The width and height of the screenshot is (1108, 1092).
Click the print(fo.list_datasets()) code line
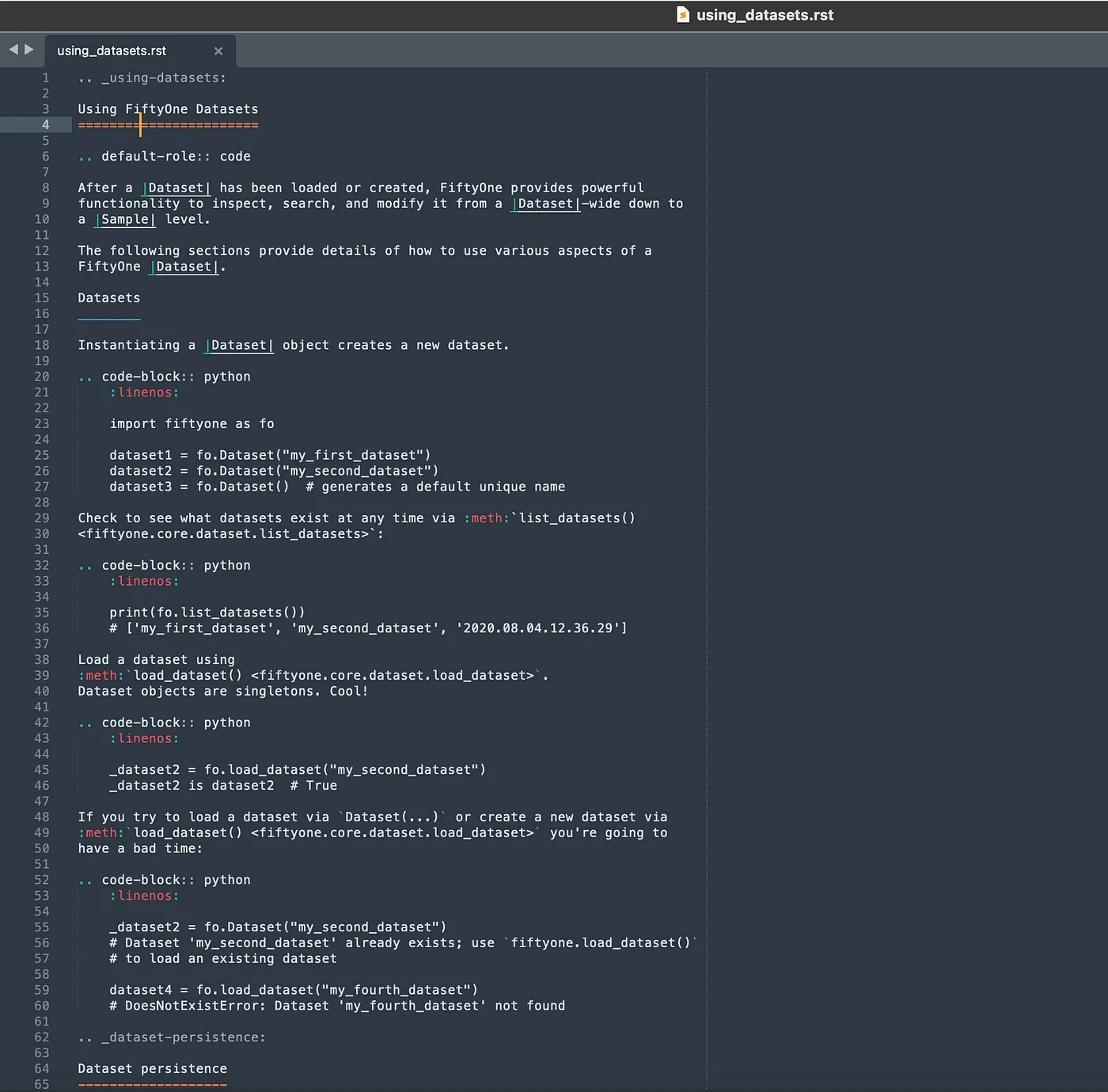tap(207, 612)
